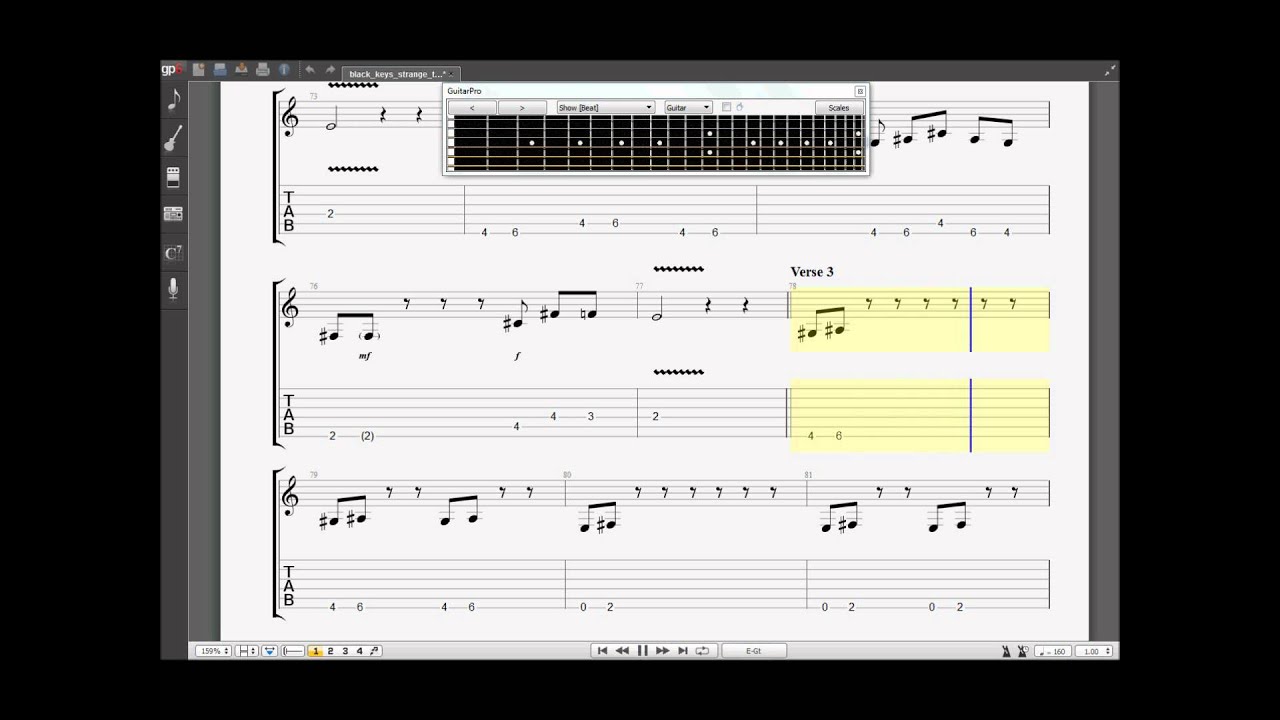The image size is (1280, 720).
Task: Jump to the start of the song
Action: pos(602,651)
